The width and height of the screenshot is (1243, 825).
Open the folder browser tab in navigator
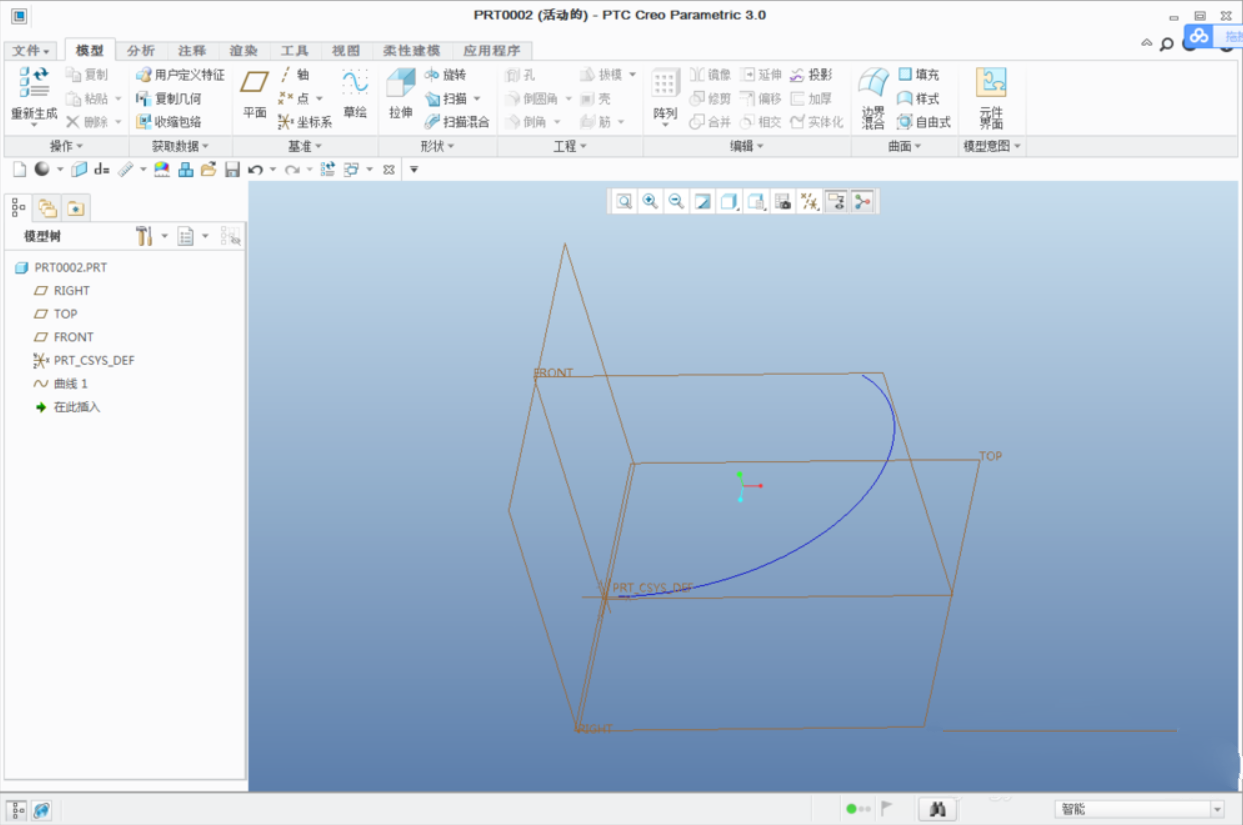click(47, 208)
